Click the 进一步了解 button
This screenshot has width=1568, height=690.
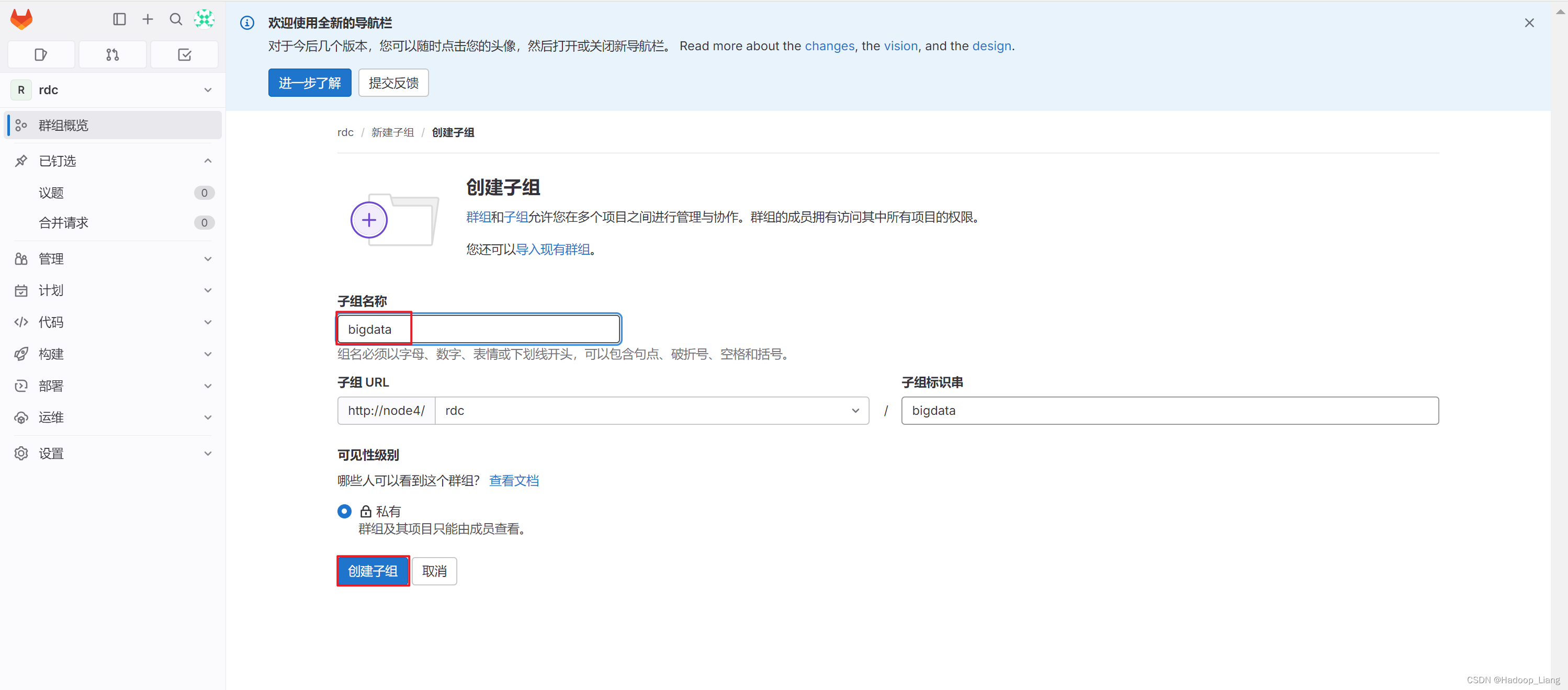click(x=309, y=83)
